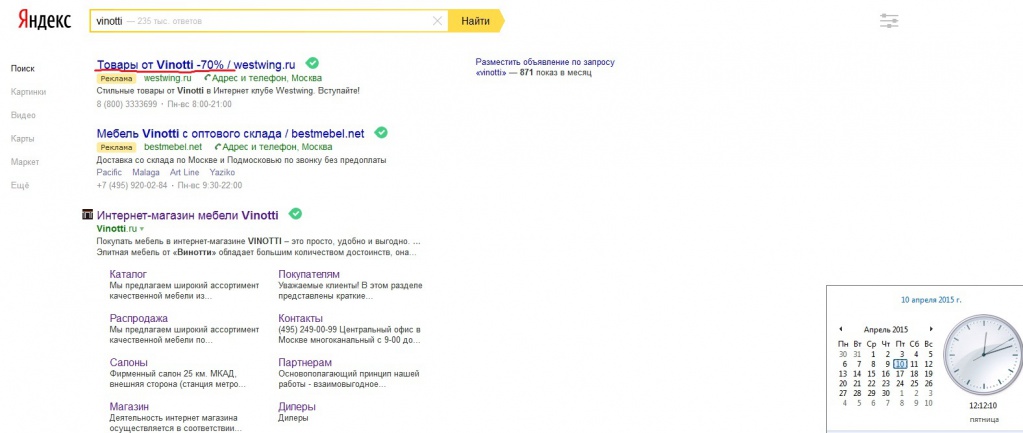Click the Yandex logo
Image resolution: width=1023 pixels, height=433 pixels.
[x=44, y=21]
